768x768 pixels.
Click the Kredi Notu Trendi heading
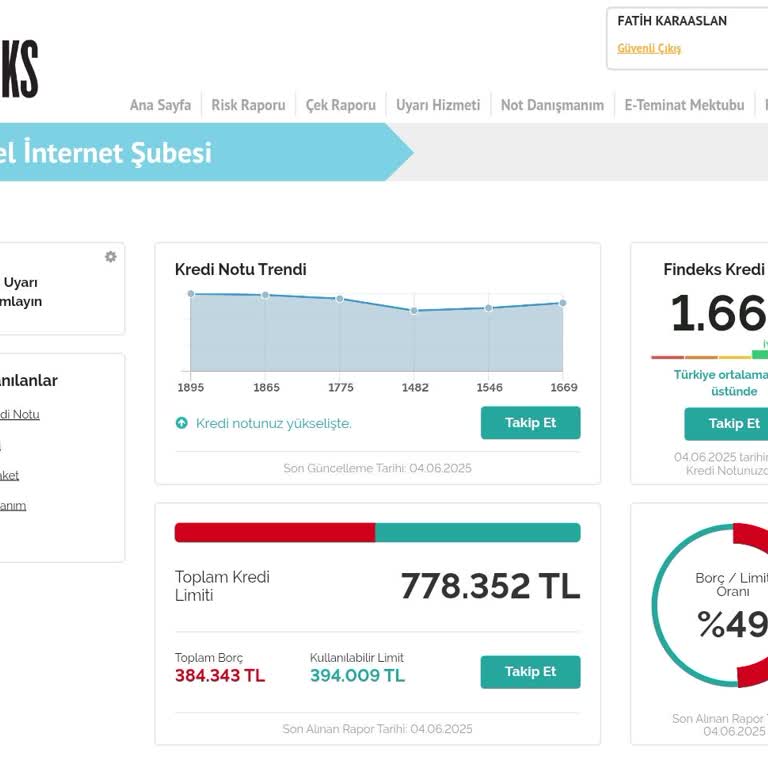click(x=240, y=269)
